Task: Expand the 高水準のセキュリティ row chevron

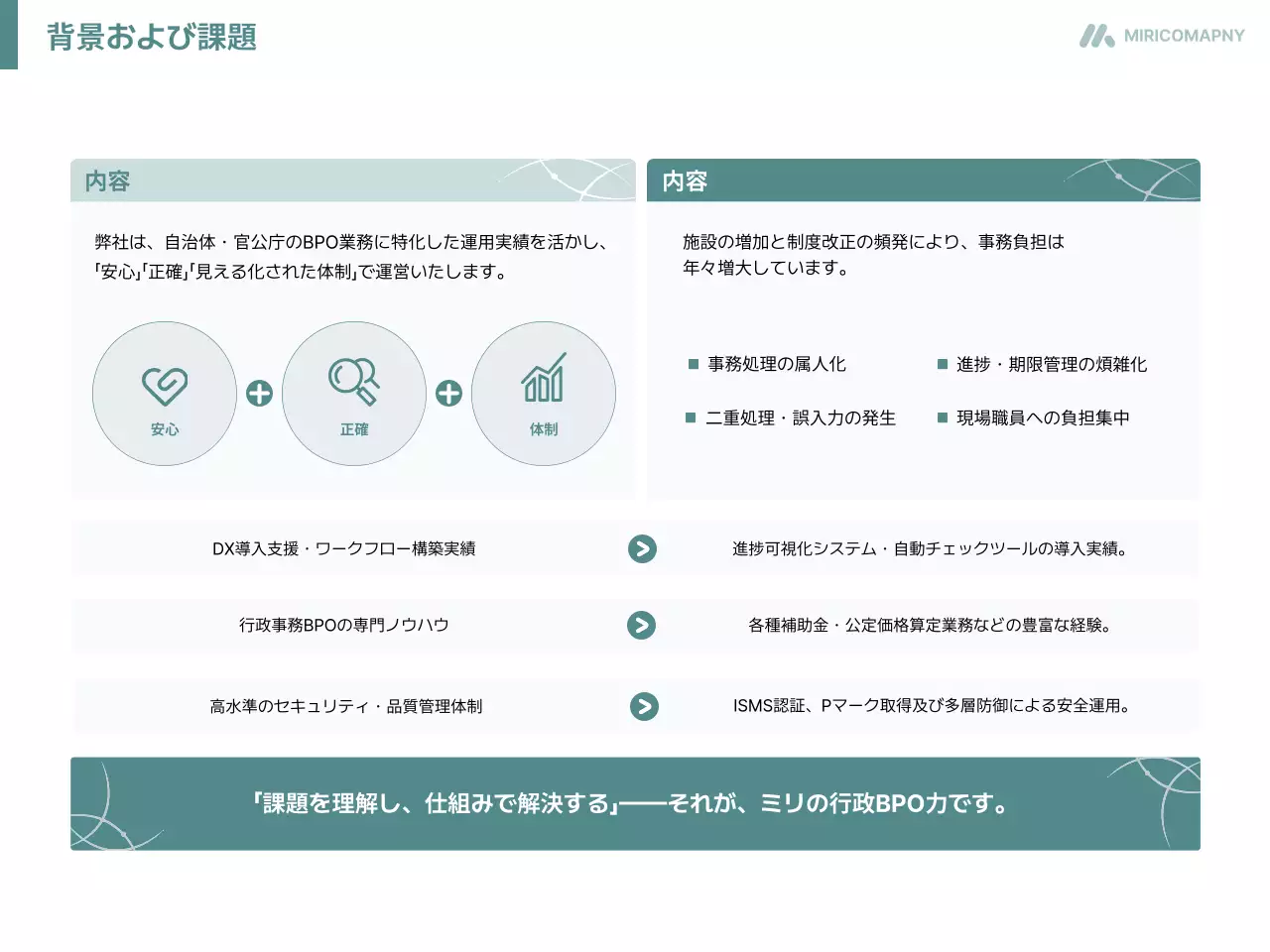Action: (642, 707)
